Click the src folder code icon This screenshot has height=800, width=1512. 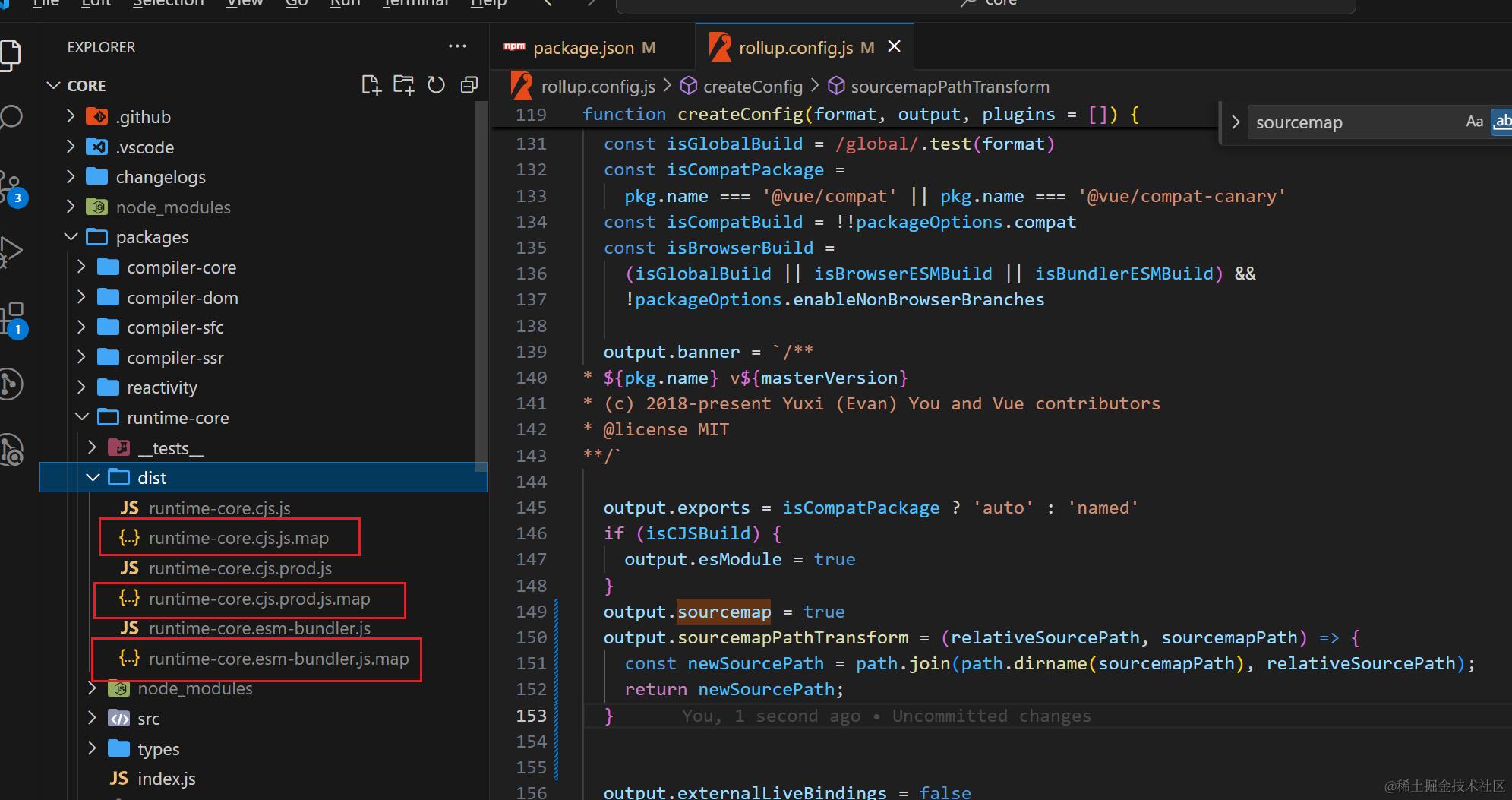tap(119, 718)
